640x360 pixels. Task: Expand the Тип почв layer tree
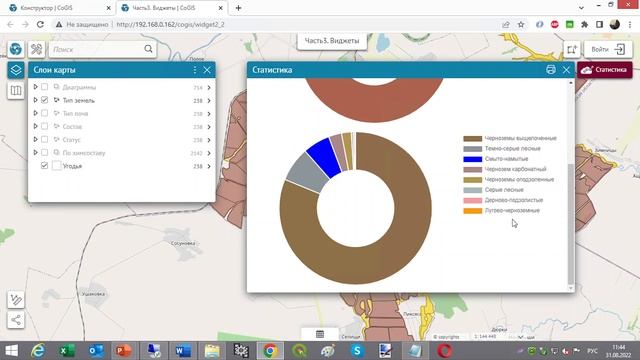(x=36, y=113)
